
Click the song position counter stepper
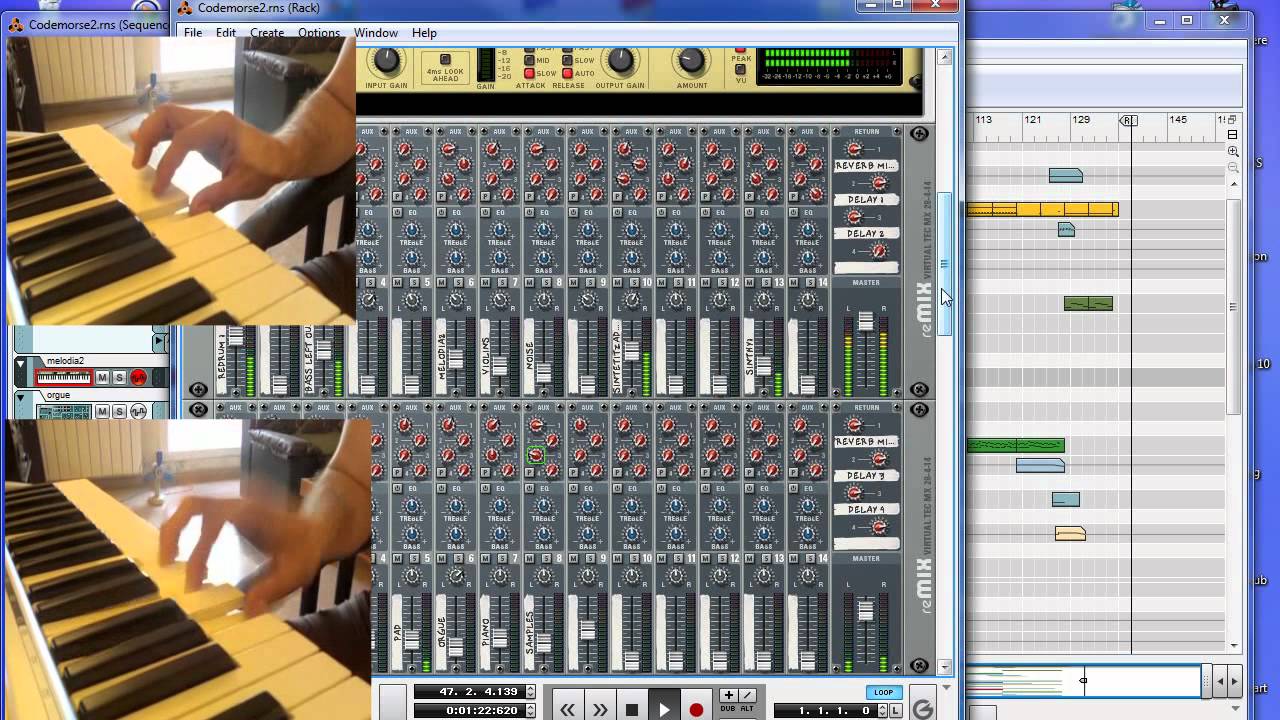[x=530, y=692]
